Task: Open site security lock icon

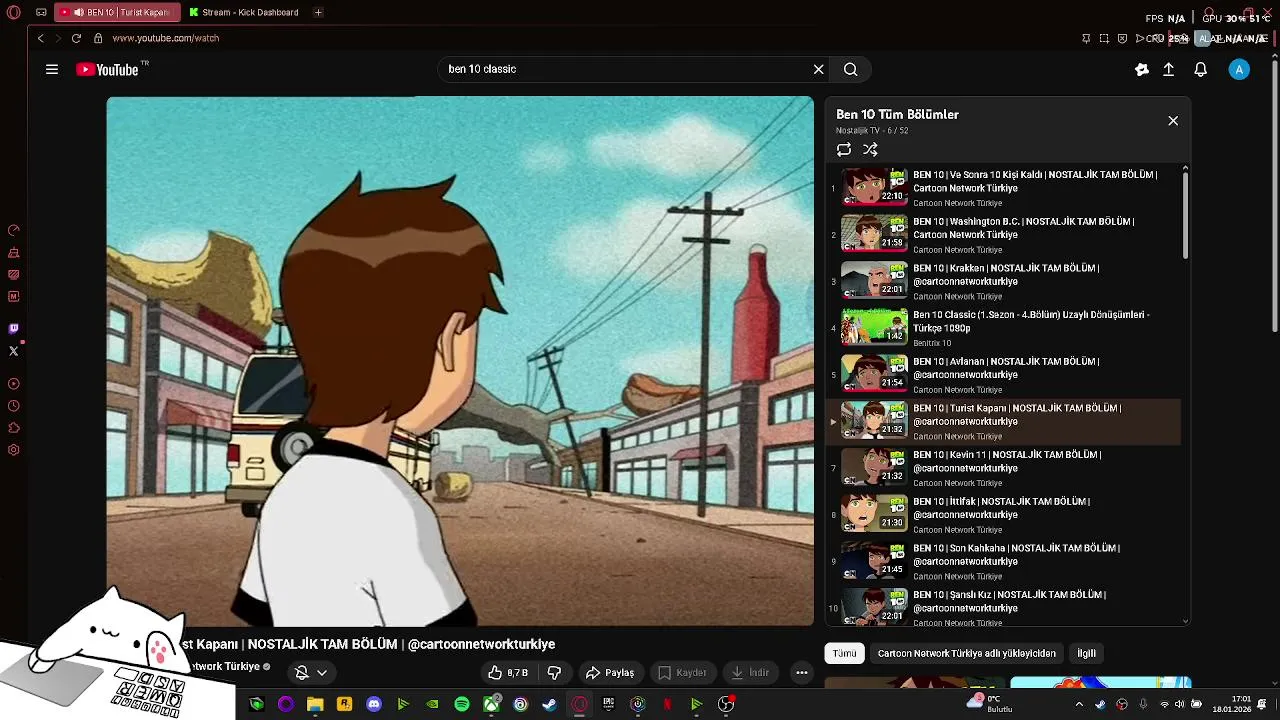Action: 98,38
